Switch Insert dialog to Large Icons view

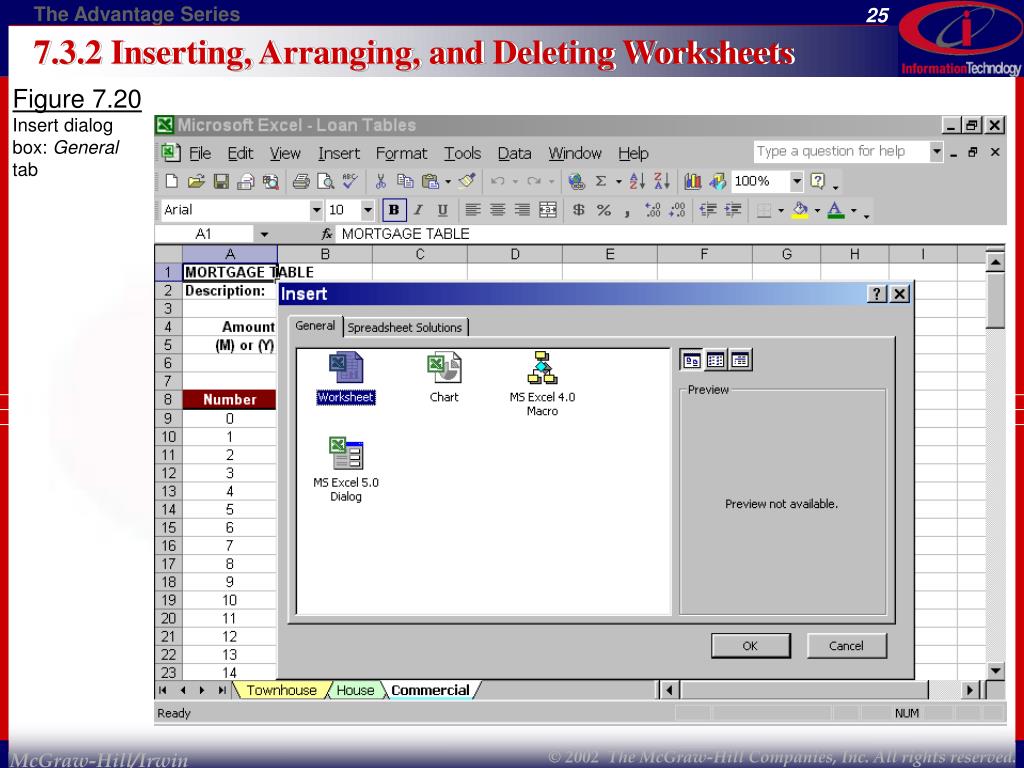click(692, 360)
